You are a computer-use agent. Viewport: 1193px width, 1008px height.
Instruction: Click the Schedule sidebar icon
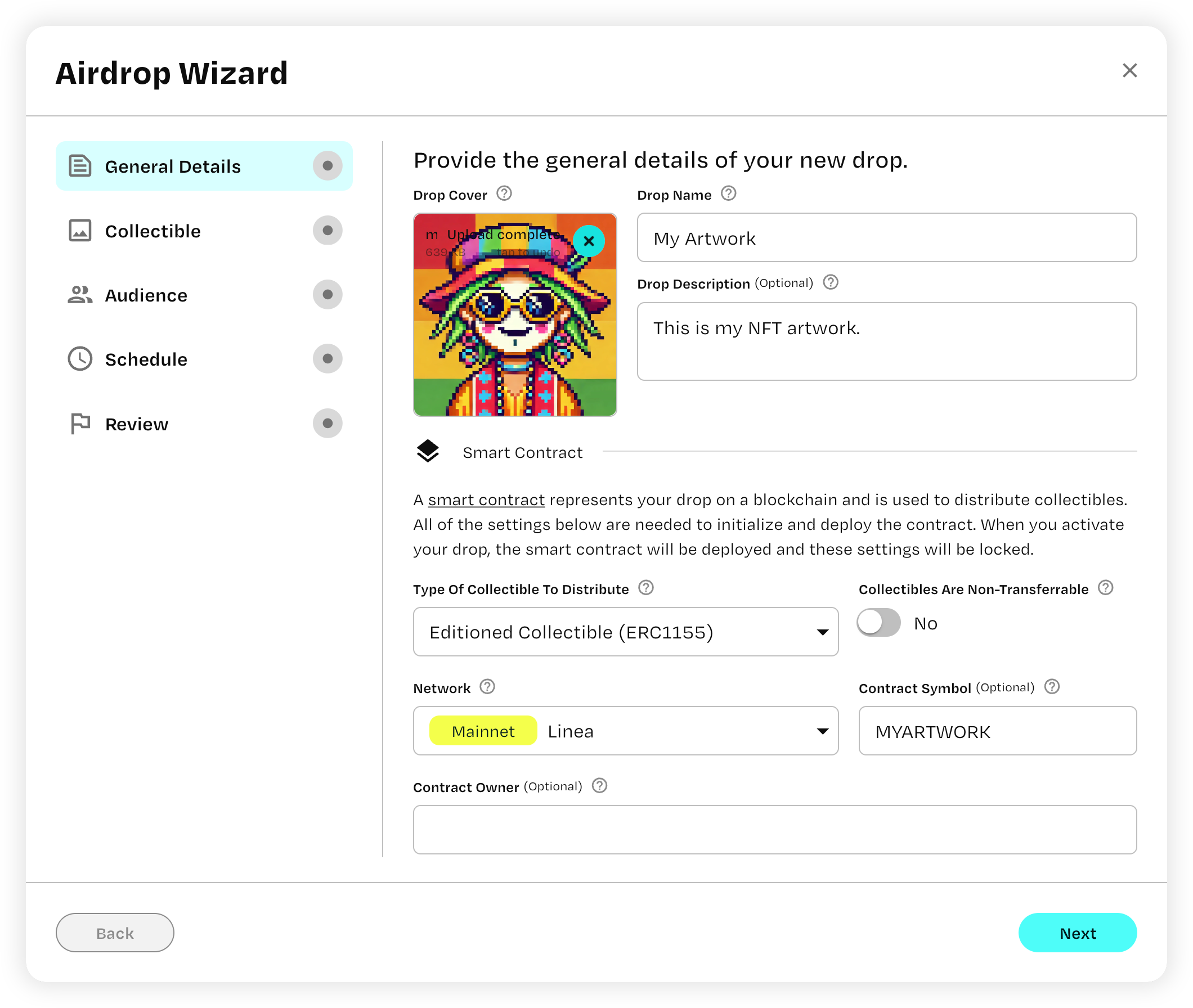(x=80, y=359)
